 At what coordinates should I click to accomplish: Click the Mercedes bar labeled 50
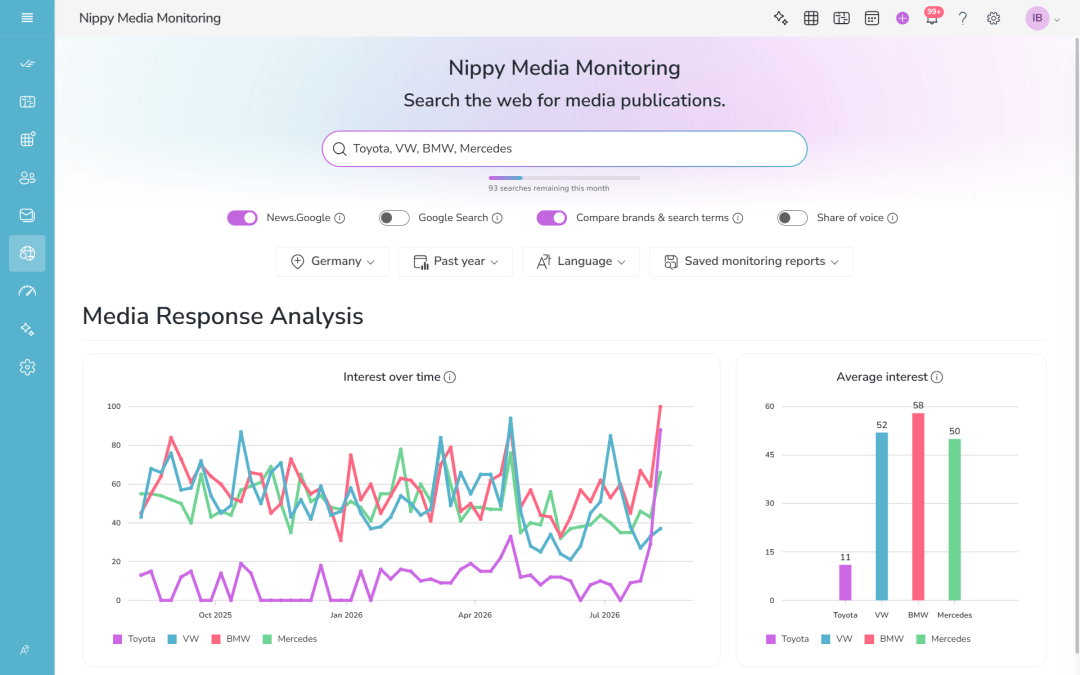click(955, 520)
